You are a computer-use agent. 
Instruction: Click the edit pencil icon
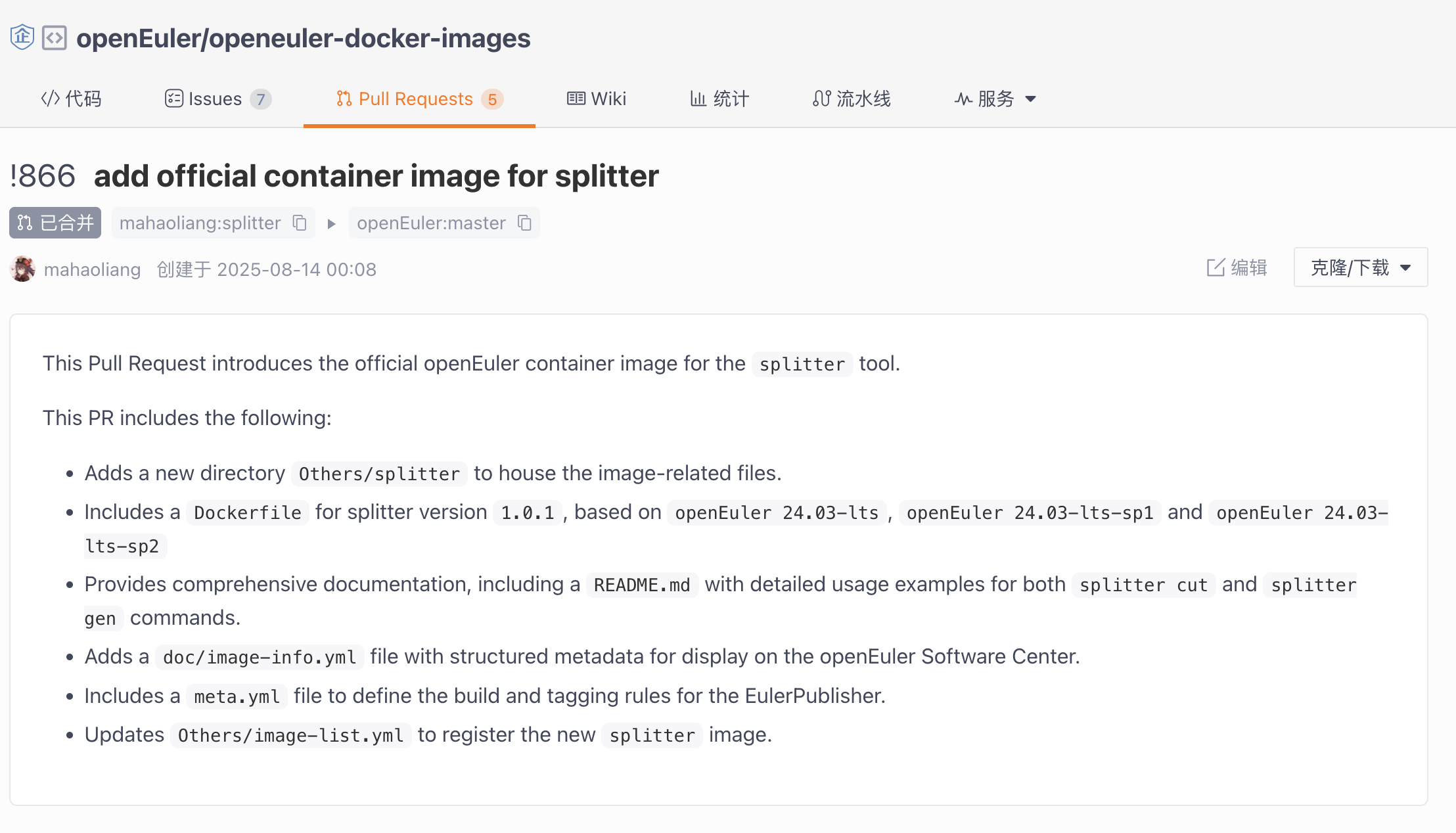coord(1216,267)
